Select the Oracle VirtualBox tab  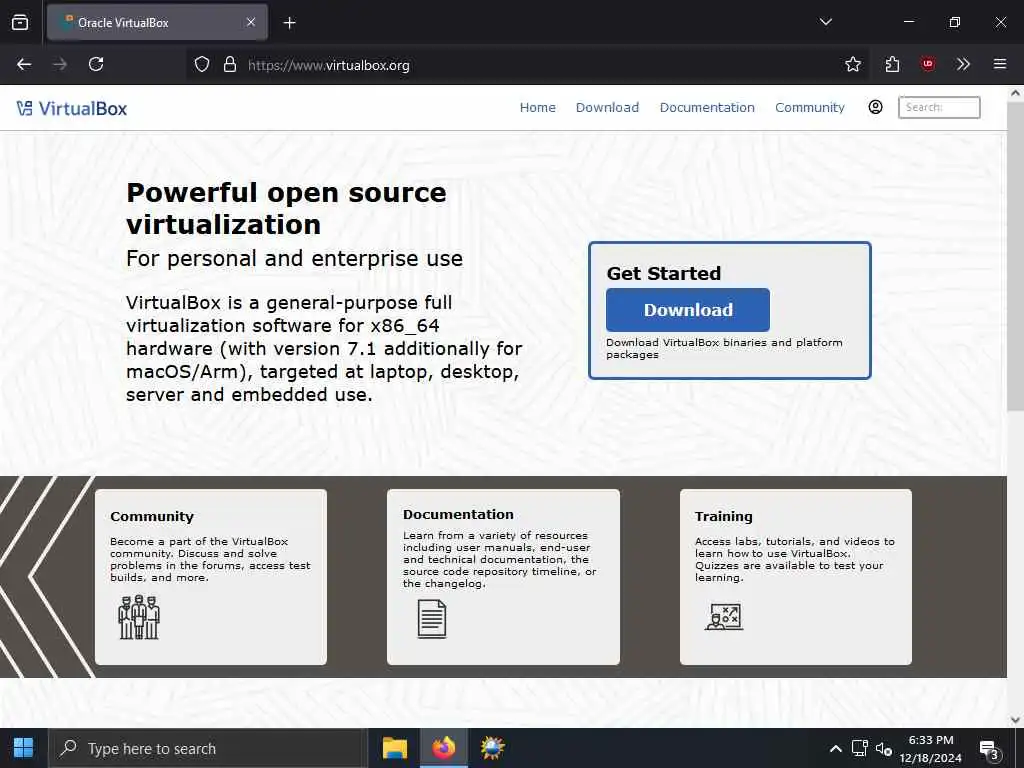coord(157,22)
